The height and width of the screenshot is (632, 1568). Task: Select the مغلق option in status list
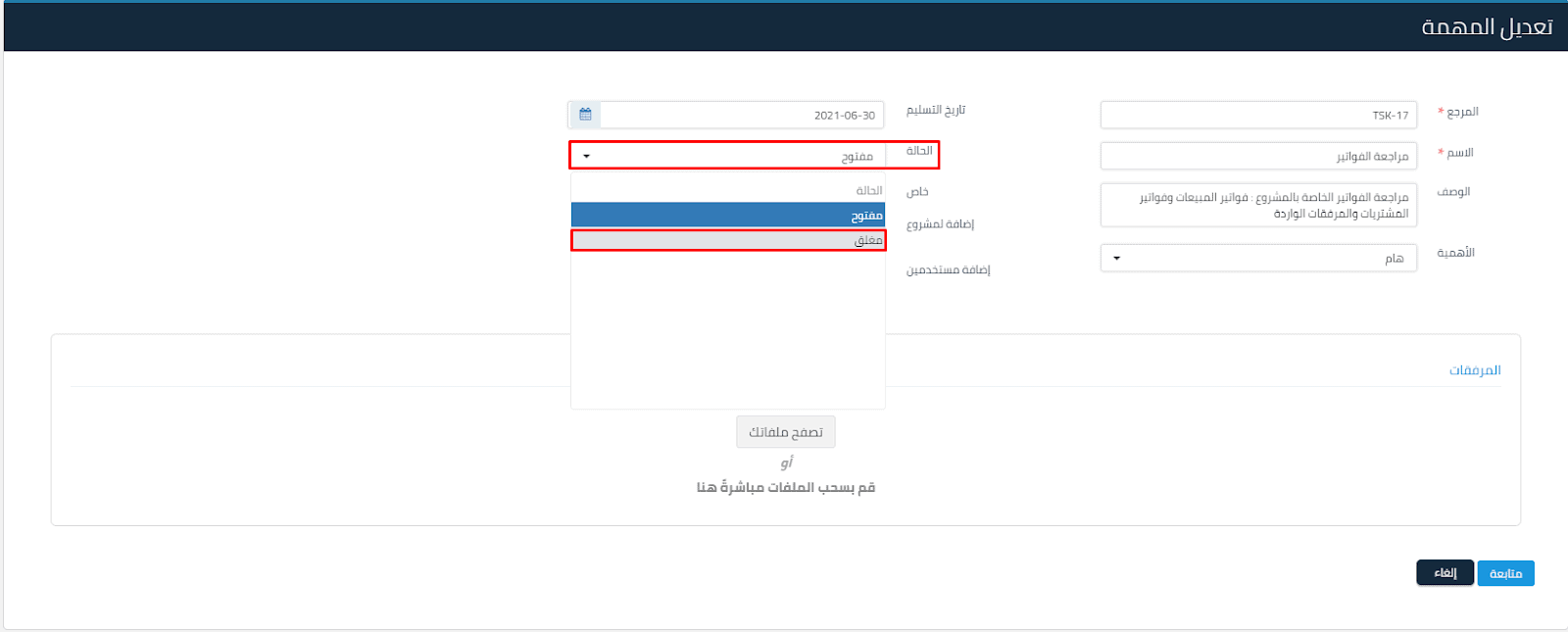tap(728, 240)
